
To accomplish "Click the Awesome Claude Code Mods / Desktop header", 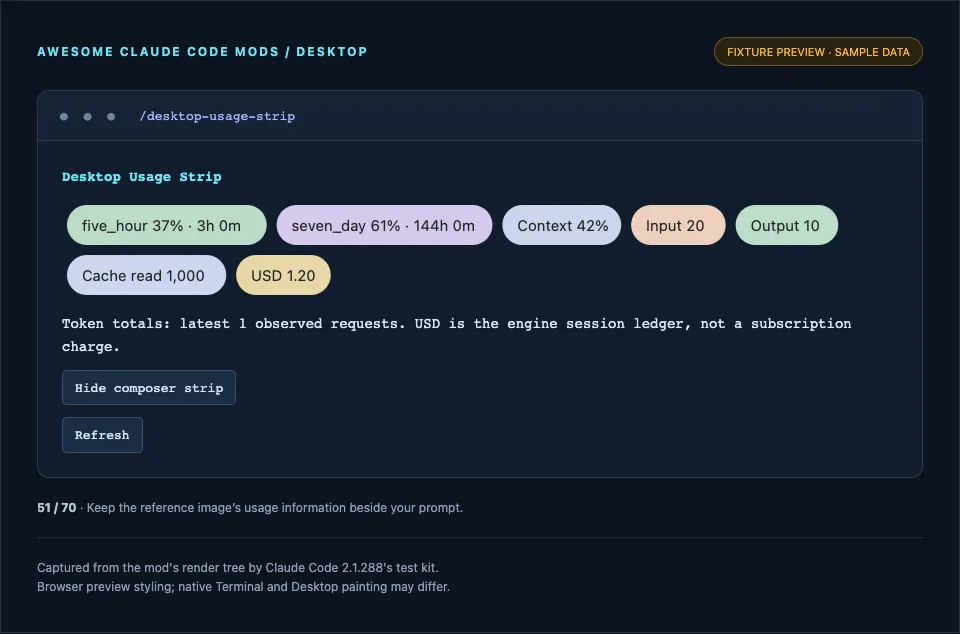I will (202, 52).
